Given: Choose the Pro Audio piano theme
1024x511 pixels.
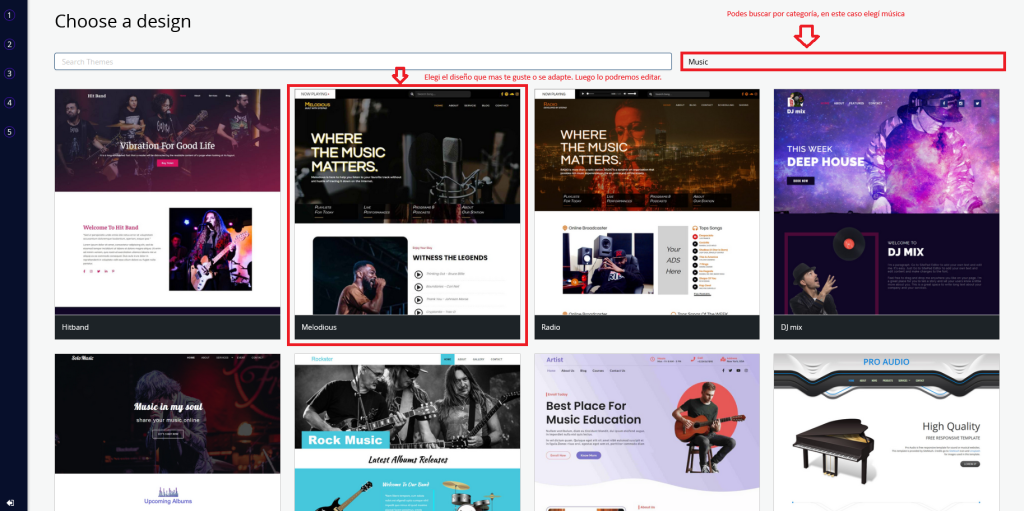Looking at the screenshot, I should coord(886,432).
